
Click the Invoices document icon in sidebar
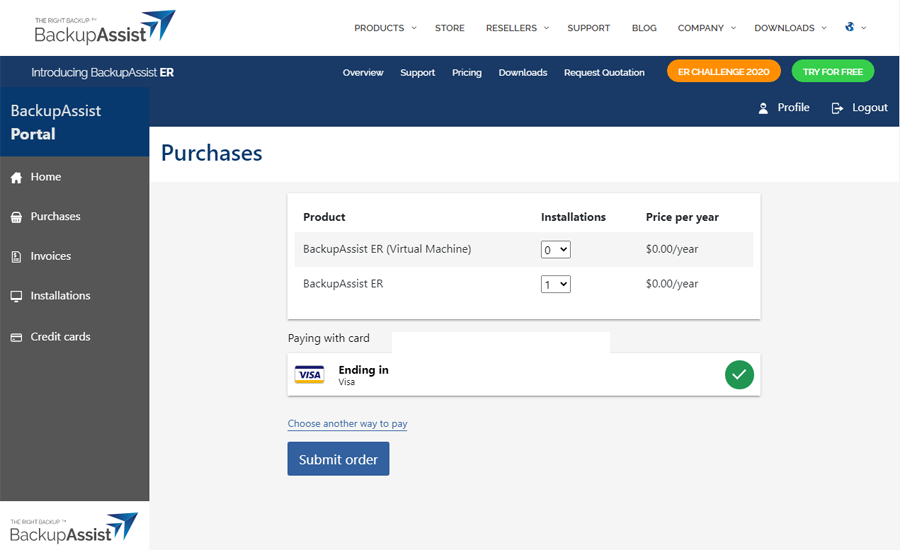[16, 257]
